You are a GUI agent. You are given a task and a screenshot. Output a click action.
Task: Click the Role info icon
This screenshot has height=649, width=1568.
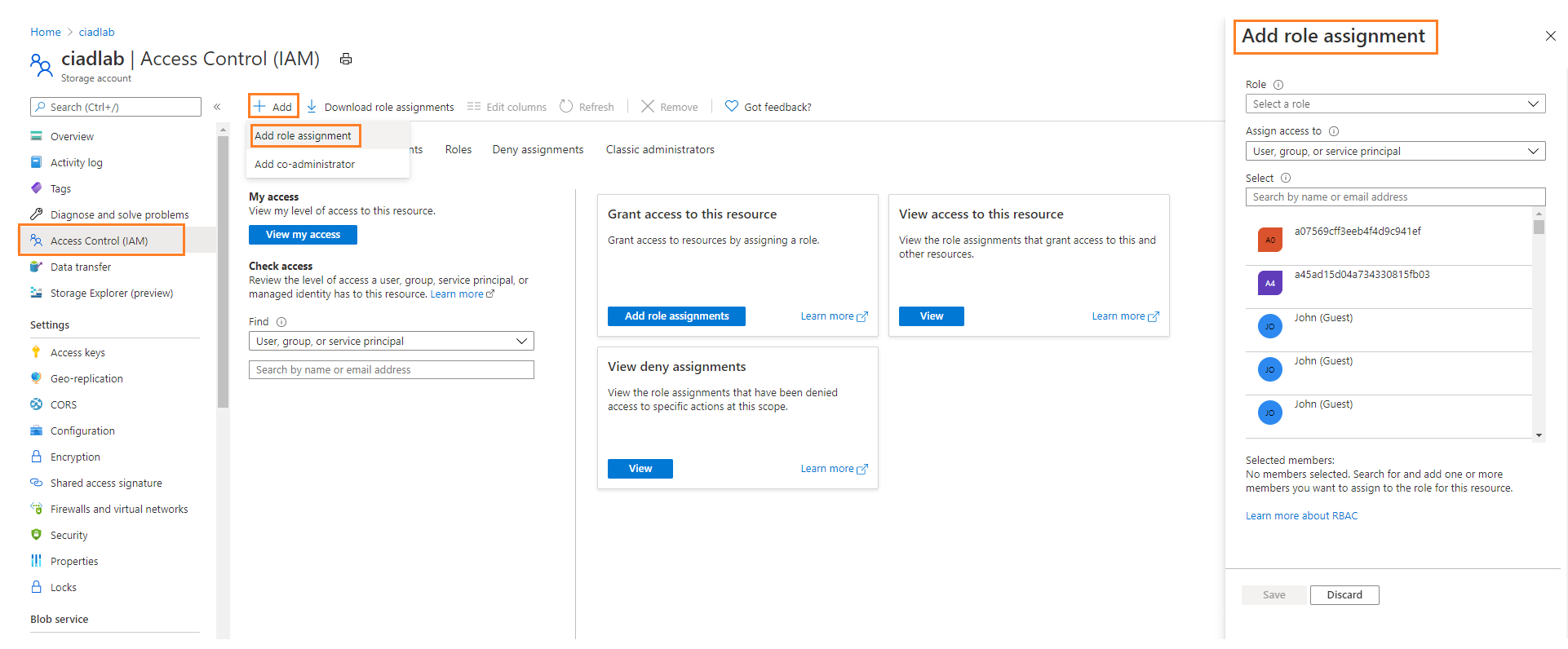tap(1278, 85)
